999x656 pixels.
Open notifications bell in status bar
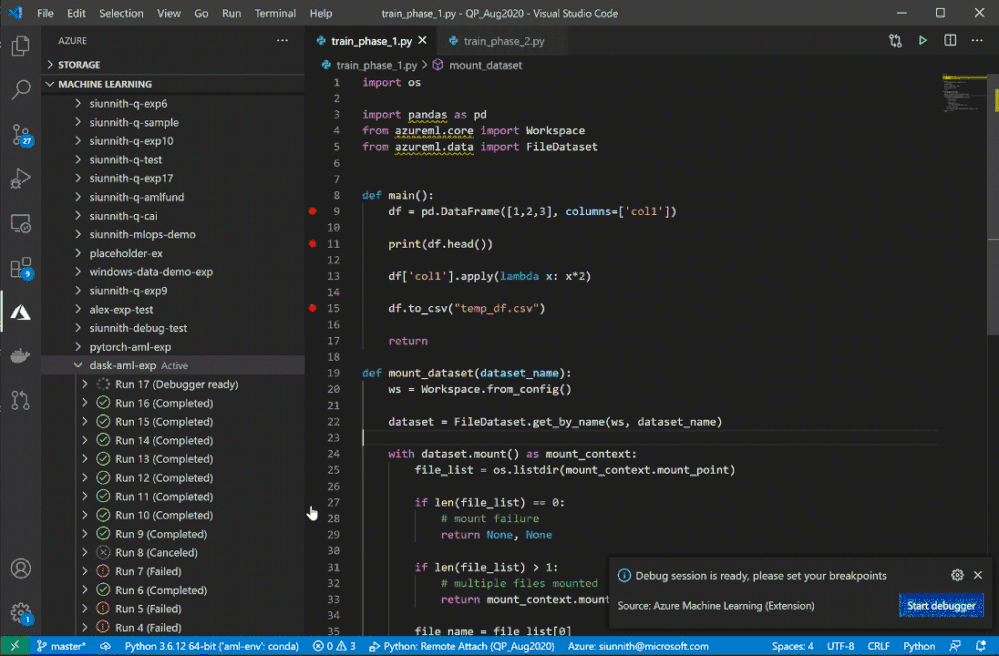[x=981, y=646]
